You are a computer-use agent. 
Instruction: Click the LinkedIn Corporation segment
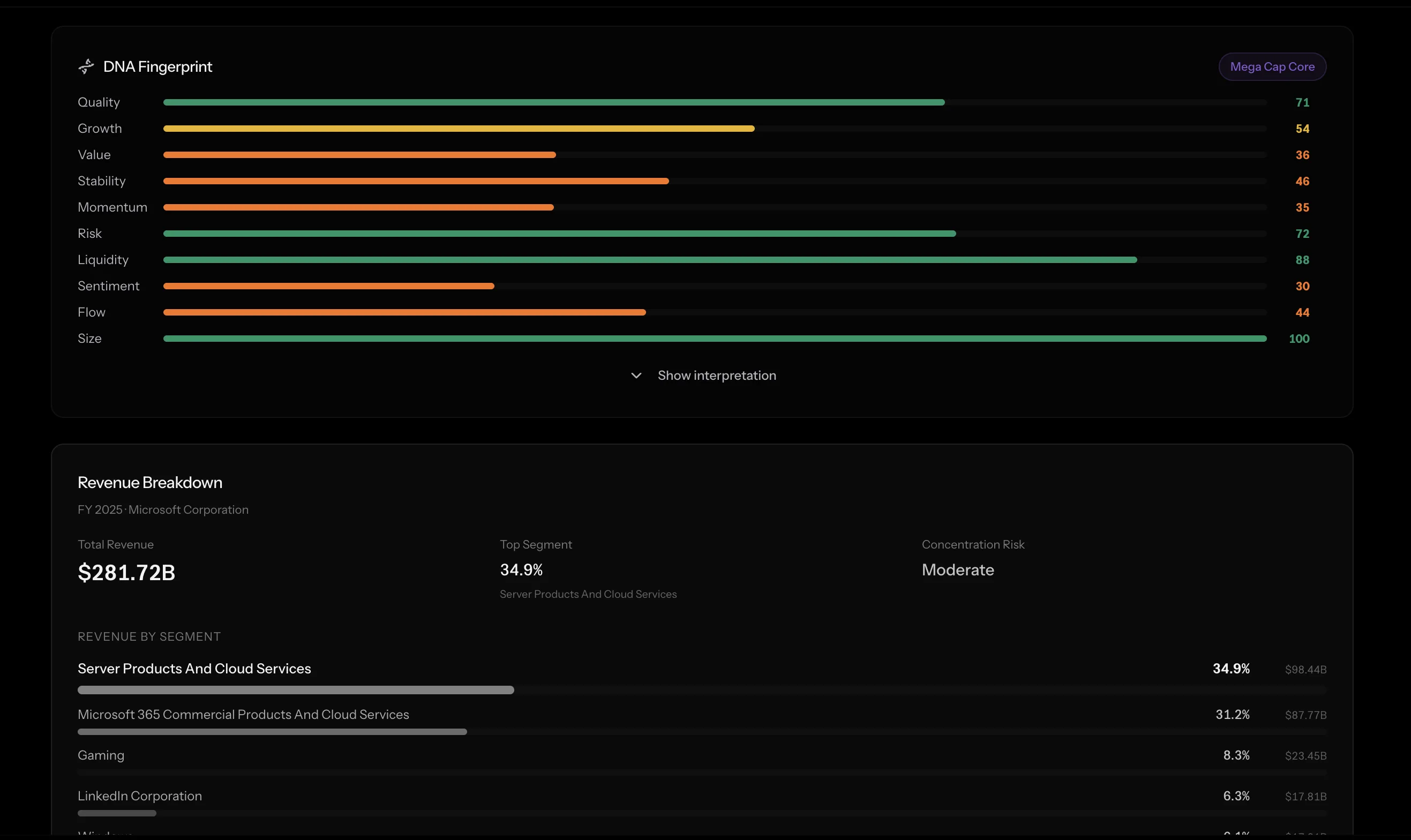[x=139, y=796]
